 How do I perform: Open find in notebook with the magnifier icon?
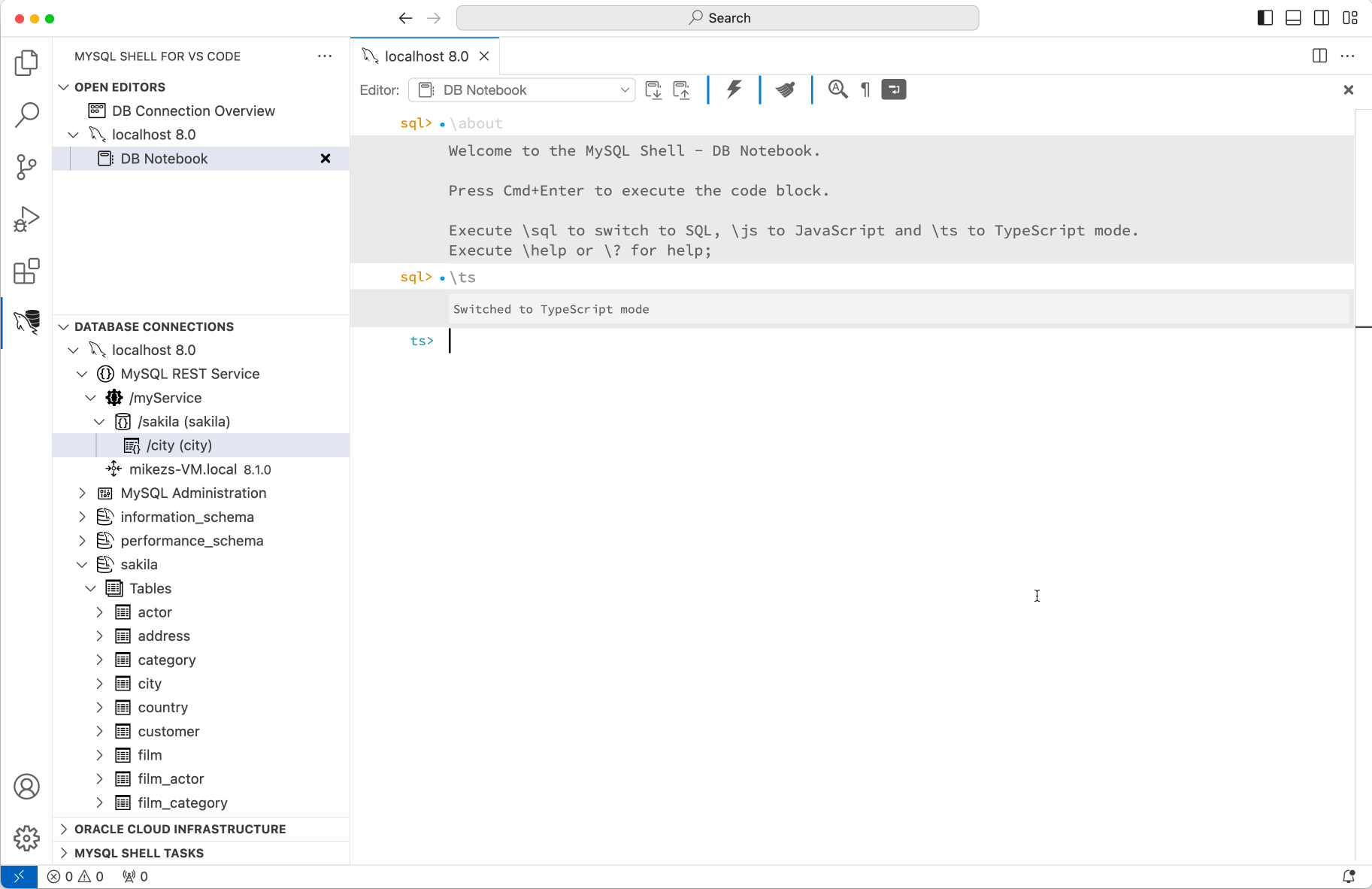coord(837,89)
